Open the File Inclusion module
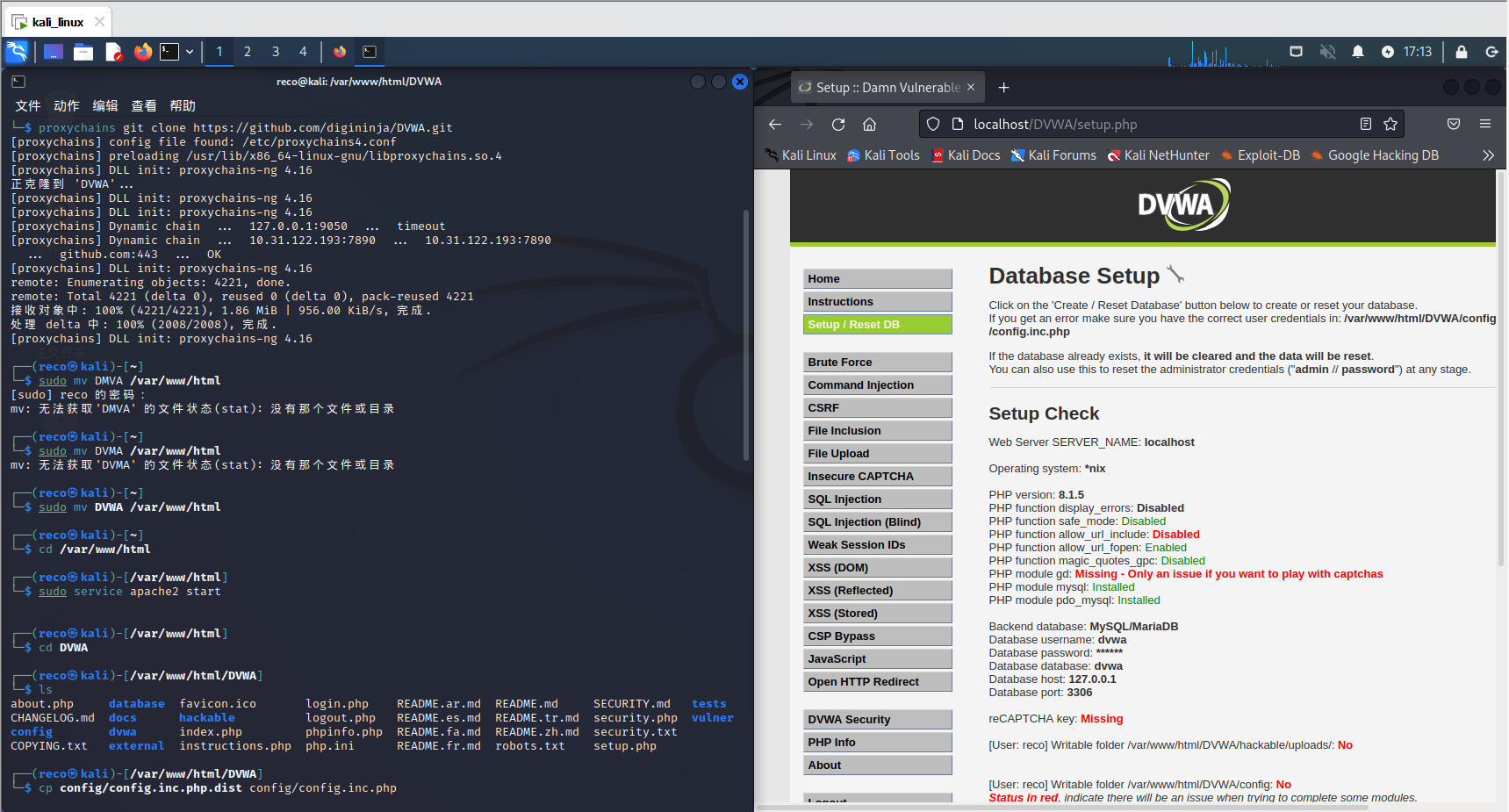The image size is (1509, 812). [x=878, y=430]
